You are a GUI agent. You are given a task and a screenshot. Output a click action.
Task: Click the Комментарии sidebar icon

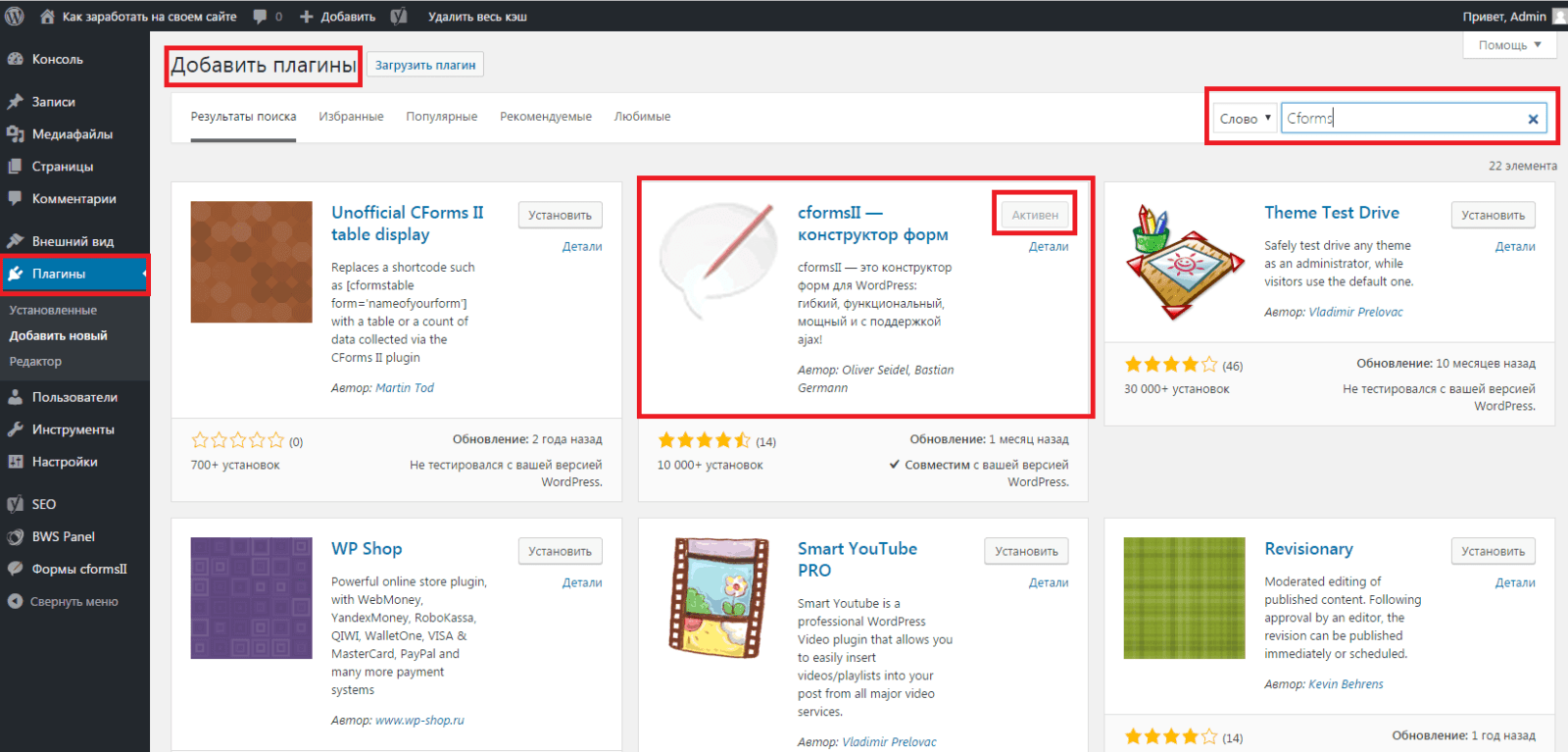point(15,198)
